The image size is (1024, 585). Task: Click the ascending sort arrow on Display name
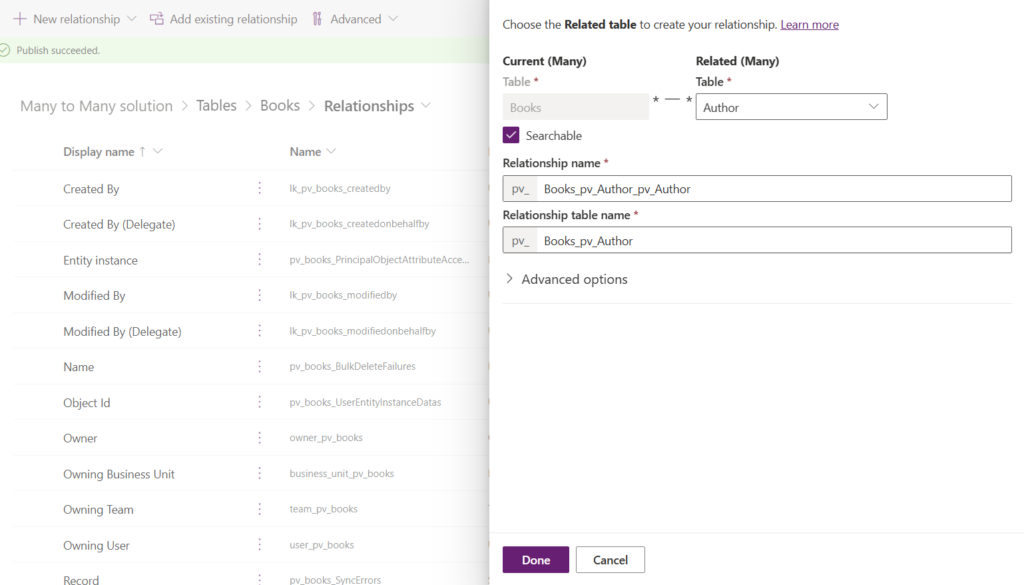[x=142, y=151]
